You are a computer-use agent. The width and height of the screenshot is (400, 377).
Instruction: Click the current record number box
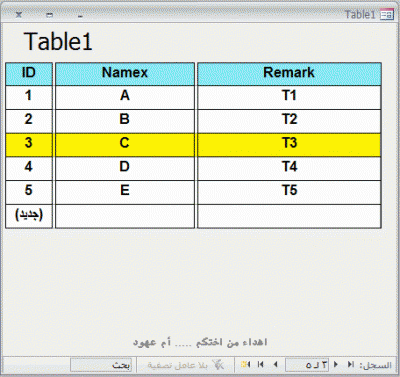[x=307, y=365]
